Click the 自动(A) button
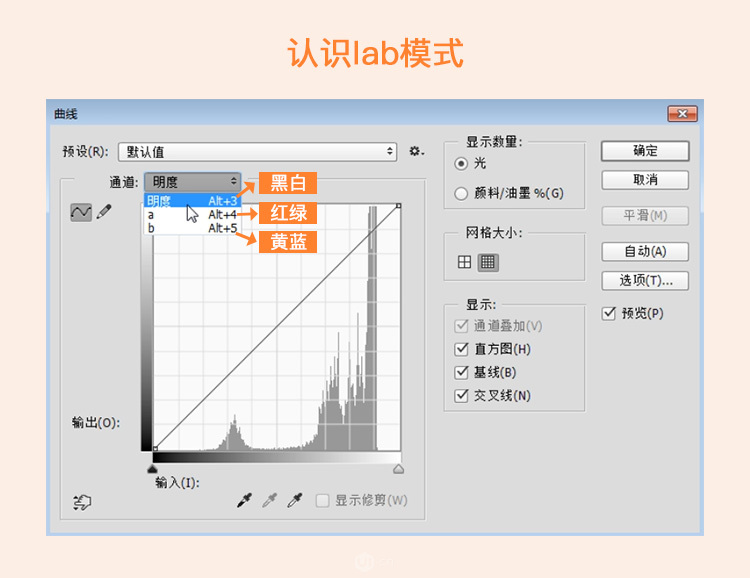Viewport: 750px width, 578px height. [645, 252]
